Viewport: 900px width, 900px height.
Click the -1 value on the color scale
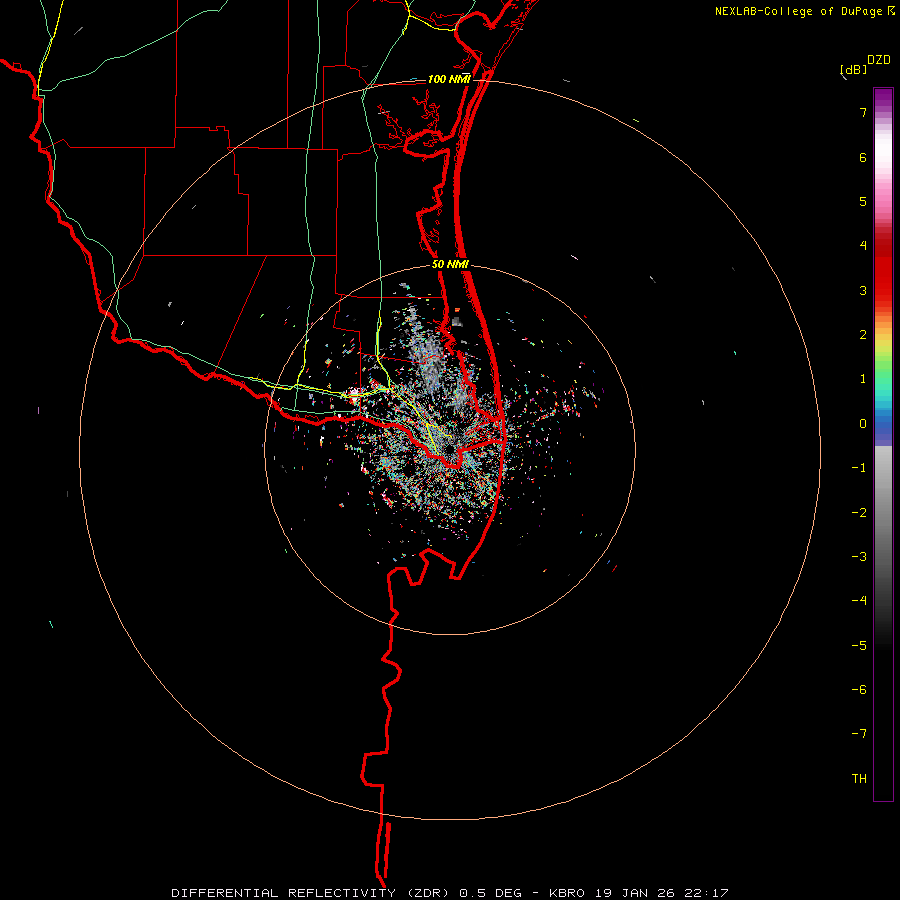coord(859,468)
